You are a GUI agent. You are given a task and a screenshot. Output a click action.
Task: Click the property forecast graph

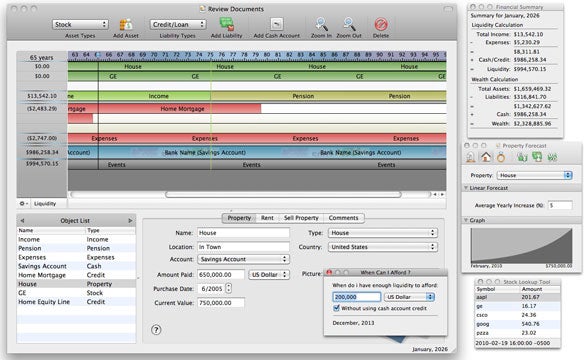coord(521,246)
